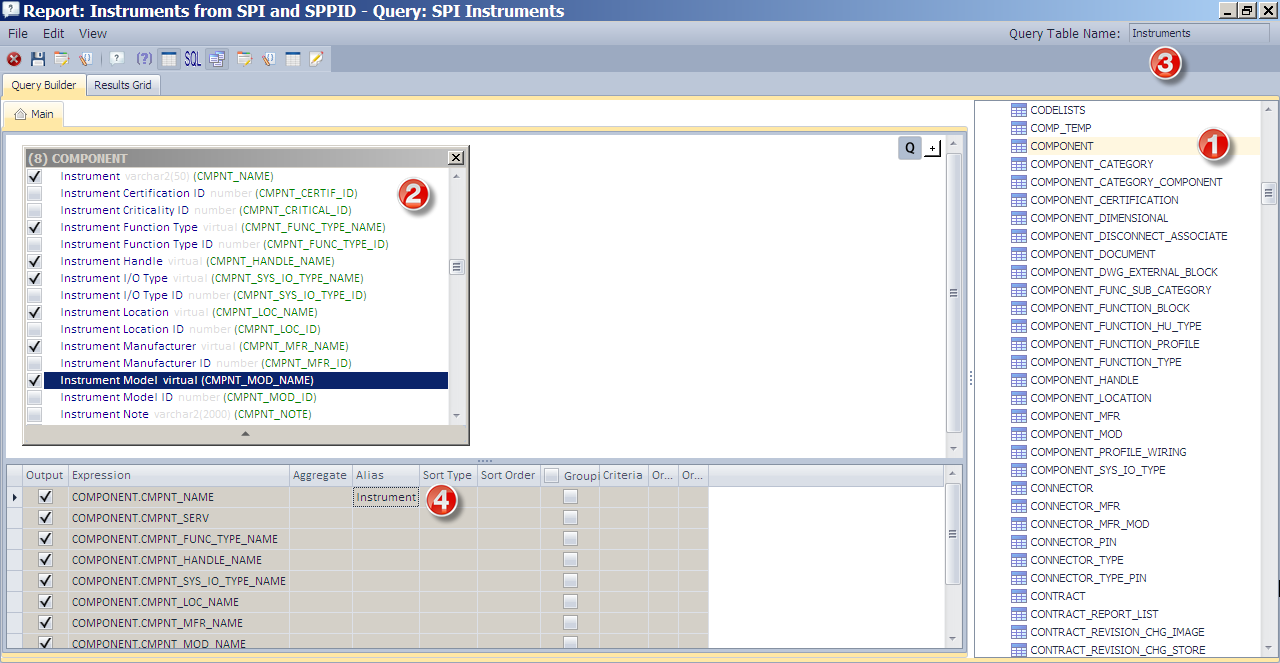Open the Edit menu
Screen dimensions: 1280x663
pos(53,33)
